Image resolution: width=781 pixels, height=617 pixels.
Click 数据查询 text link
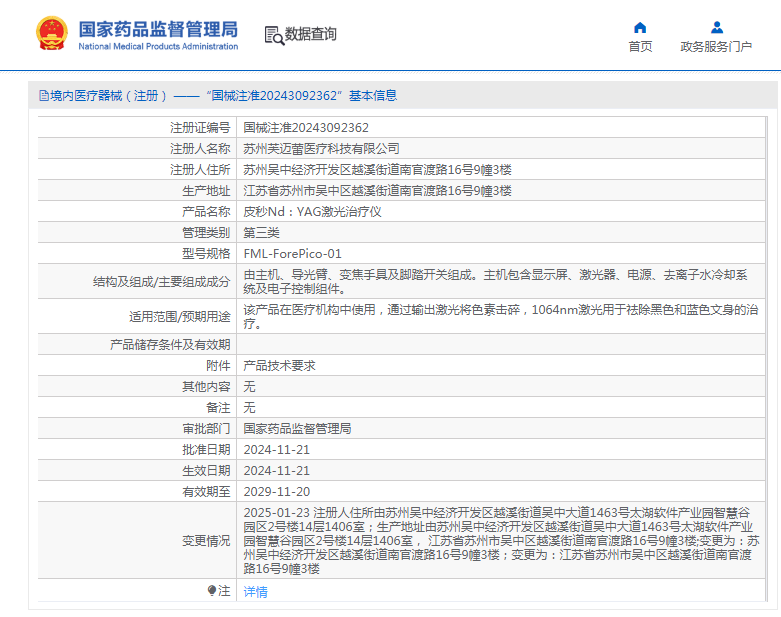pos(311,34)
